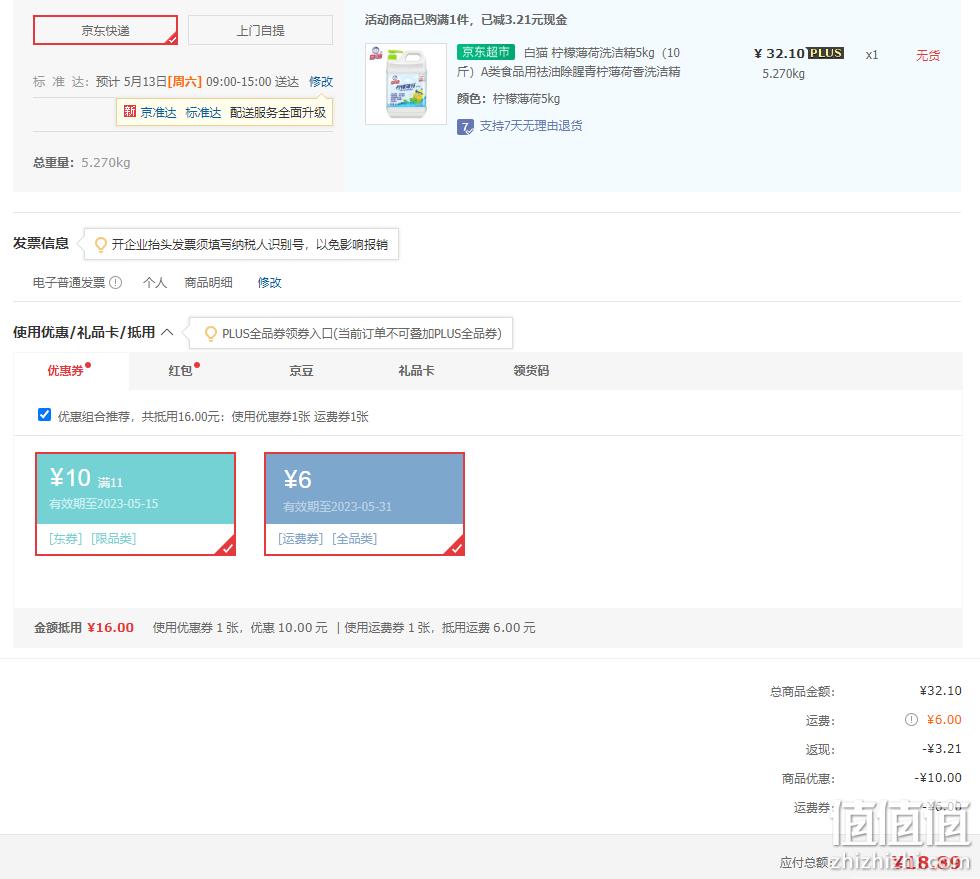Click the 商品优惠 -¥10.00 value
This screenshot has width=980, height=879.
point(938,778)
